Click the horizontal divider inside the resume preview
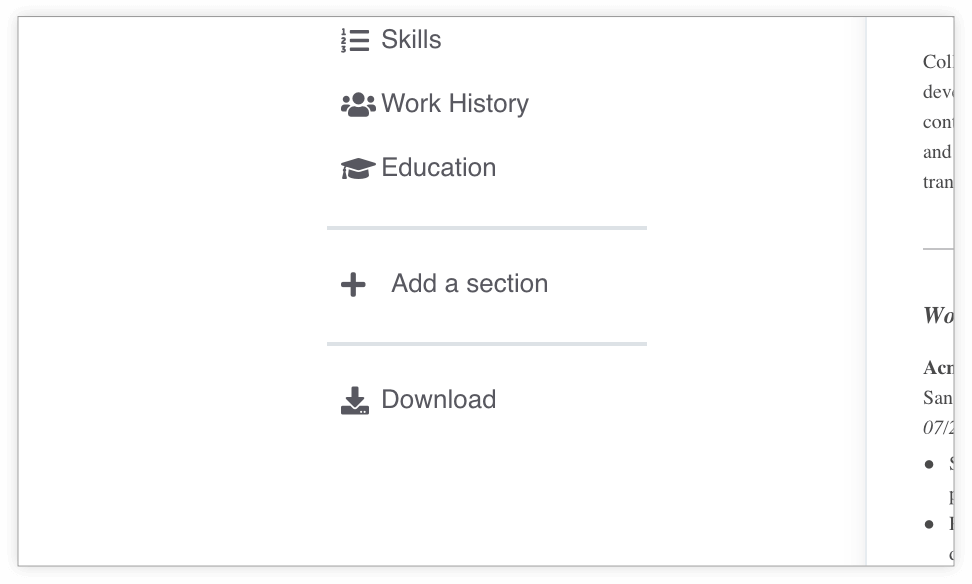Screen dimensions: 972x584 [x=938, y=249]
